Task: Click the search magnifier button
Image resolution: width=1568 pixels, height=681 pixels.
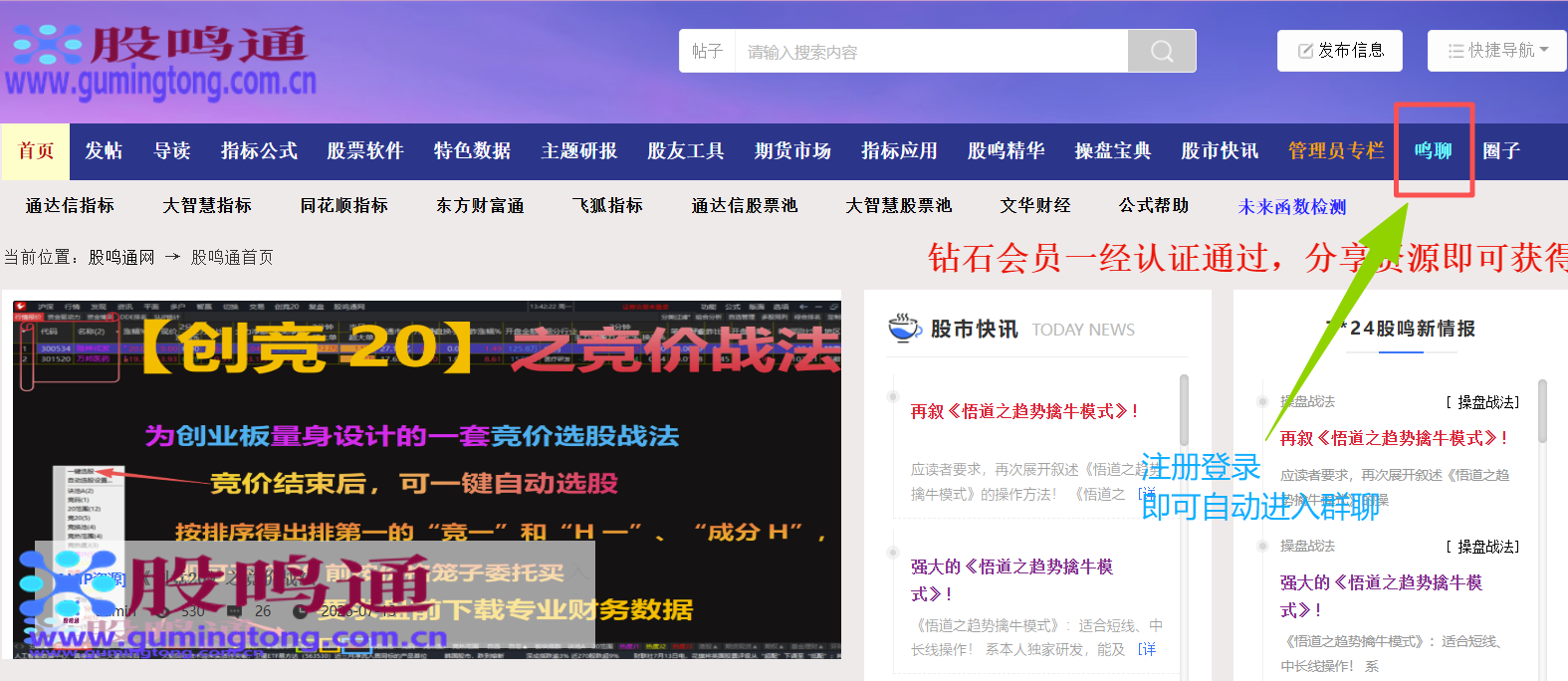Action: tap(1162, 51)
